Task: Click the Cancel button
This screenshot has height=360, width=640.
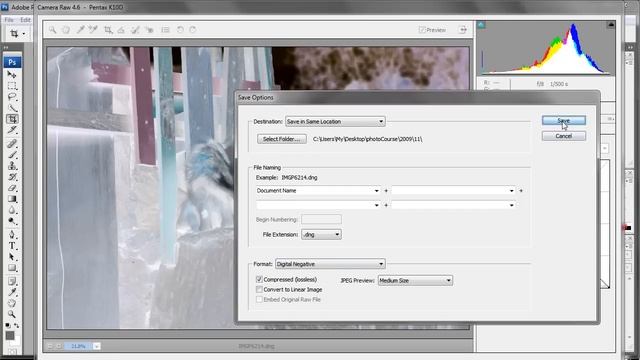Action: (x=564, y=136)
